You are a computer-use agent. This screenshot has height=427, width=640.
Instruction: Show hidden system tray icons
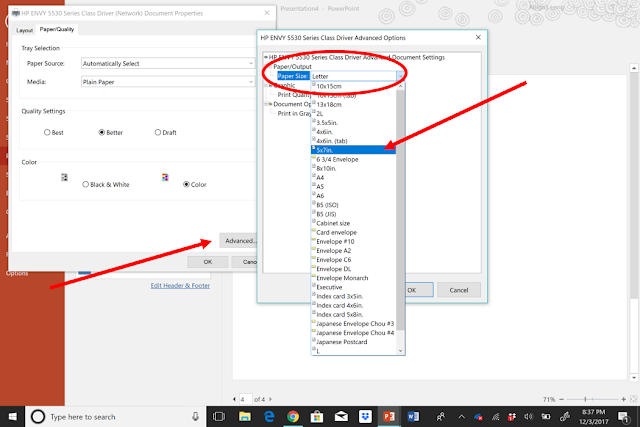[462, 417]
